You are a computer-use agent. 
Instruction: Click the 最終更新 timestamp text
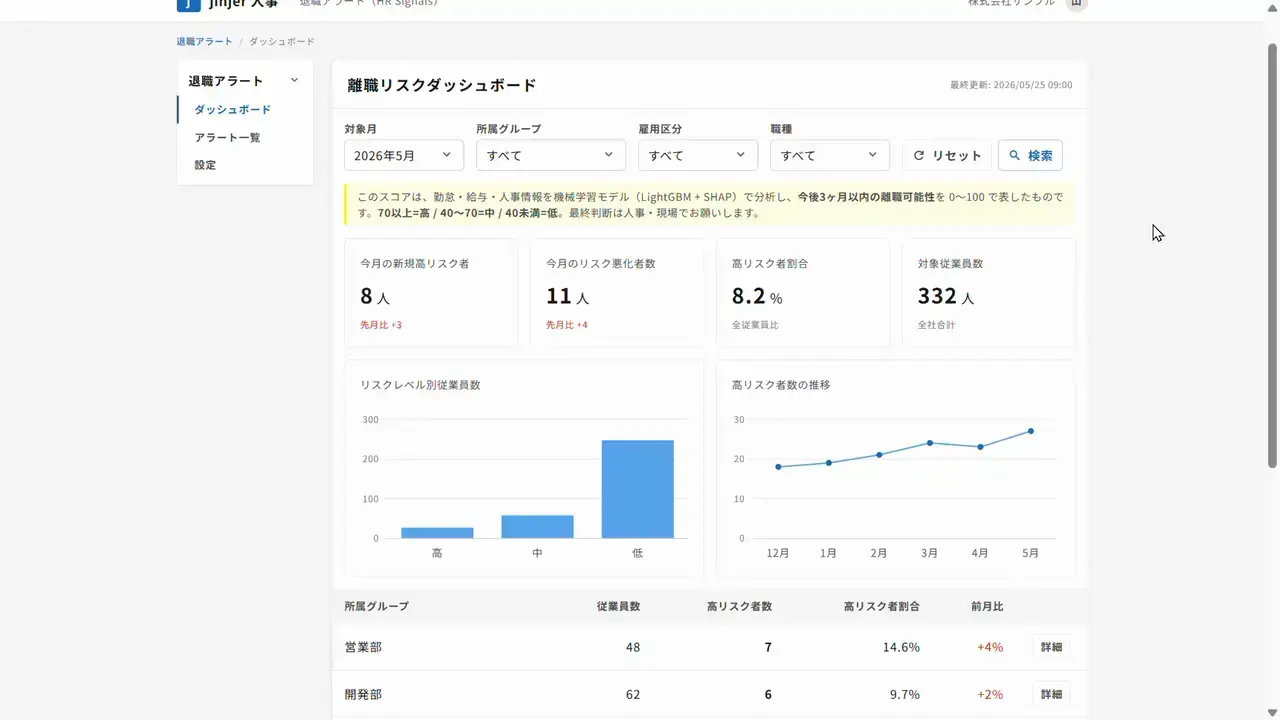pos(1011,85)
